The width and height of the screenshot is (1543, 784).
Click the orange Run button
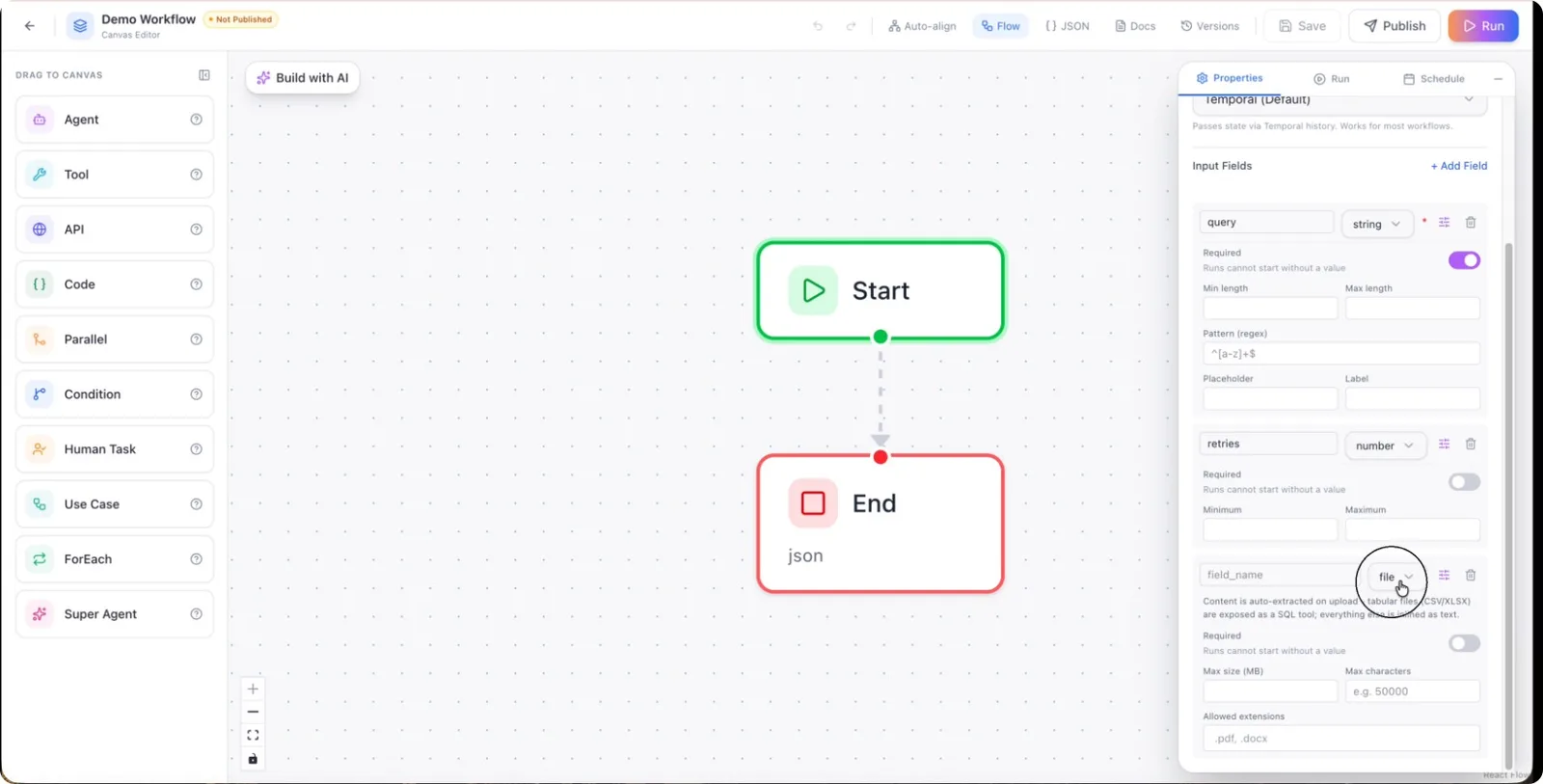tap(1483, 26)
